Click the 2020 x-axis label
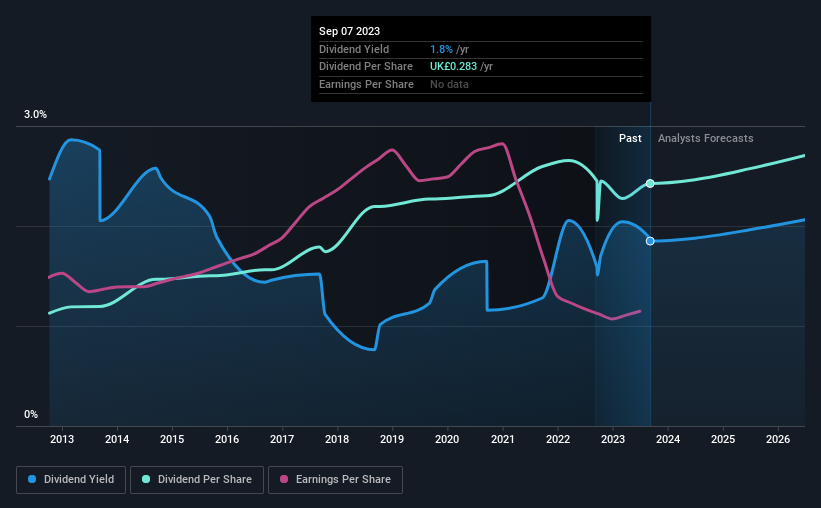Screen dimensions: 821x508 coord(447,439)
